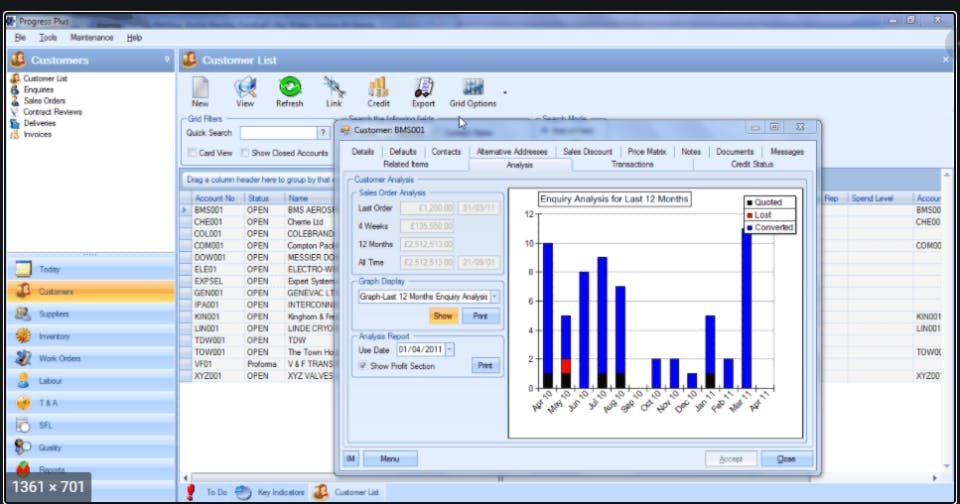The image size is (960, 504).
Task: Open the View customer toolbar icon
Action: click(x=245, y=88)
